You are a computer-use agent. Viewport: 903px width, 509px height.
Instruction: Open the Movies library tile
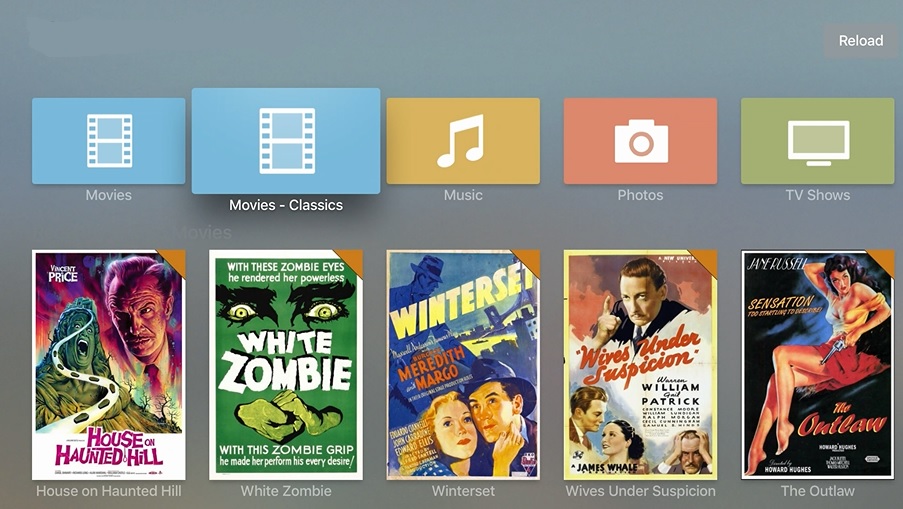[x=108, y=141]
